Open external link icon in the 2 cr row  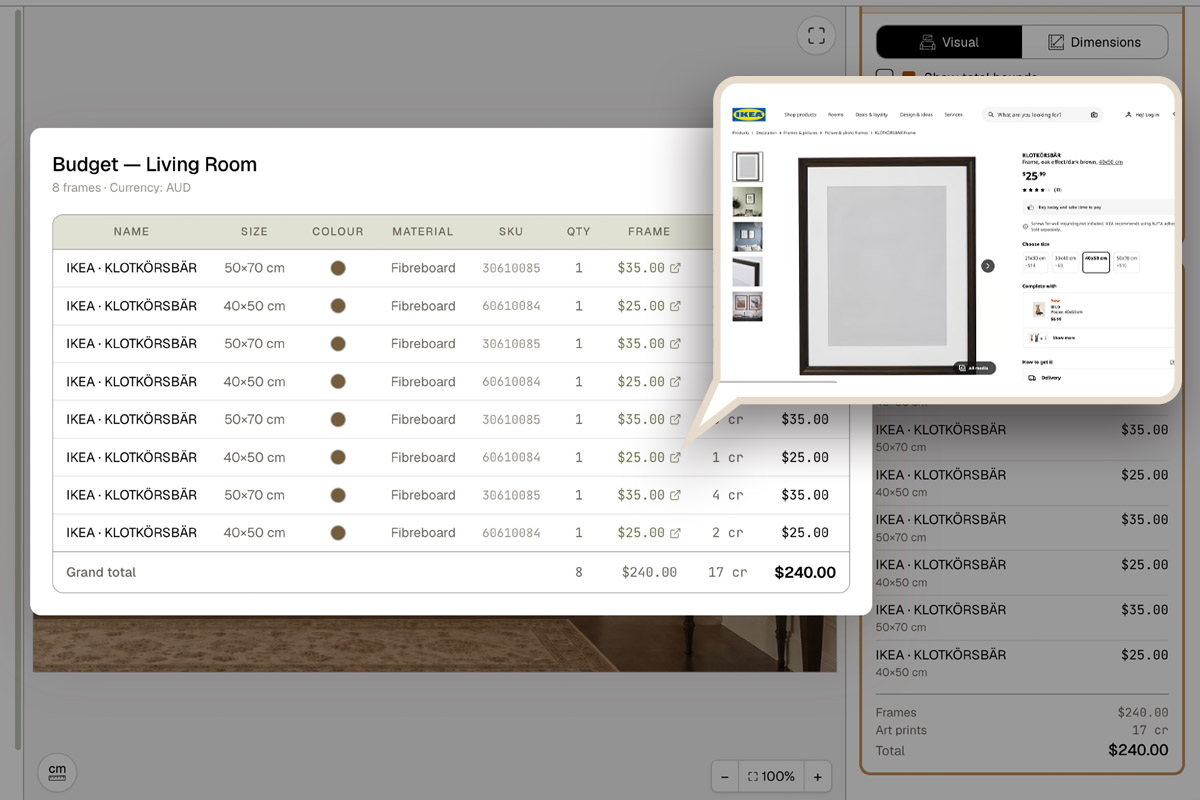(675, 533)
